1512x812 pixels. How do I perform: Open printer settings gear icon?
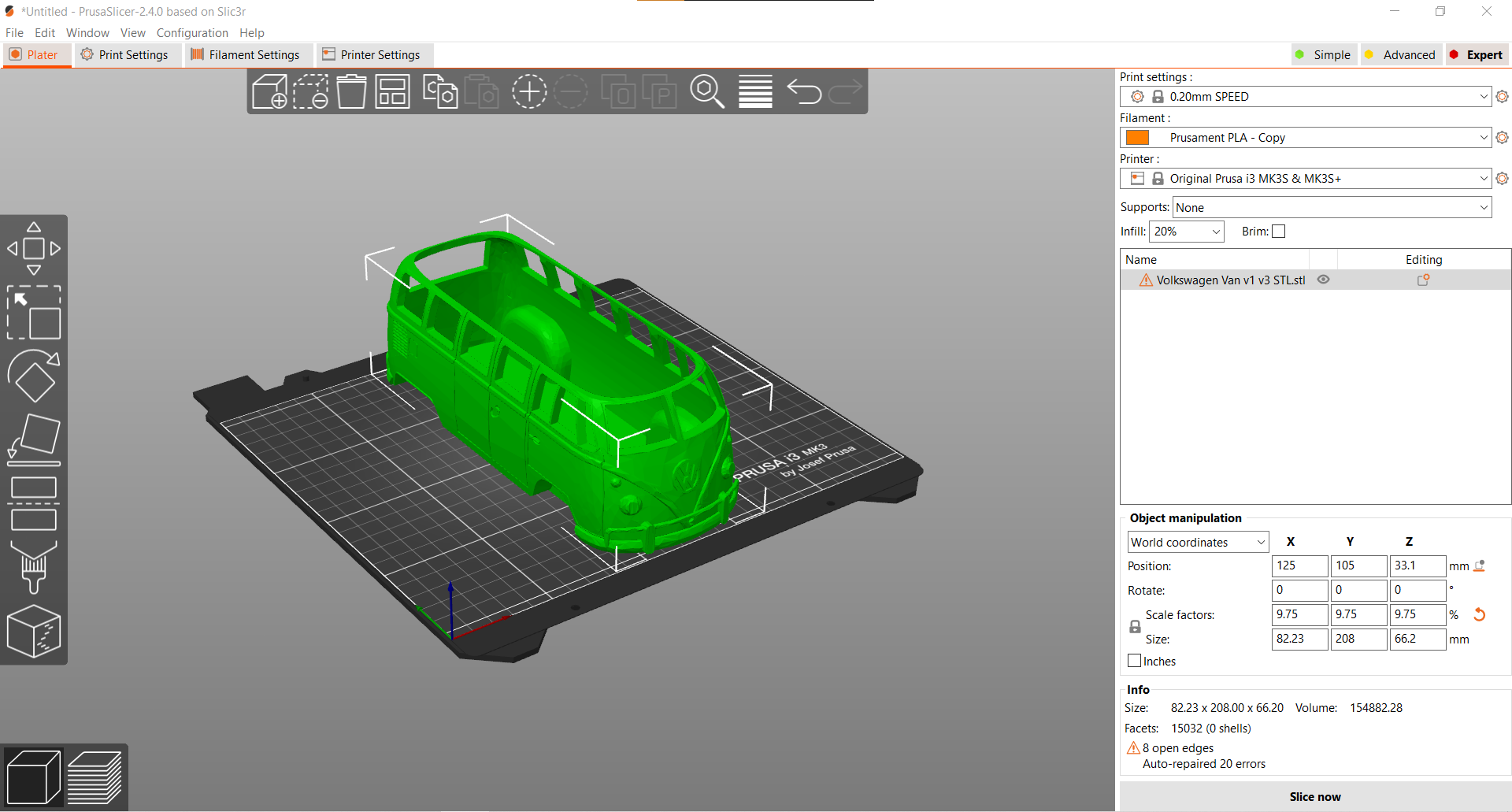click(x=1502, y=178)
